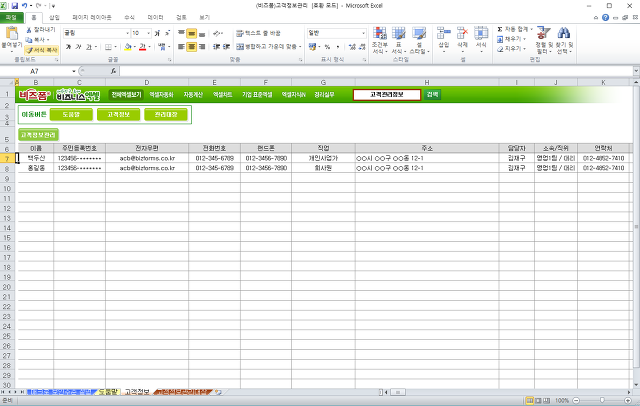Open Excel help question mark
Image resolution: width=640 pixels, height=406 pixels.
tap(605, 18)
